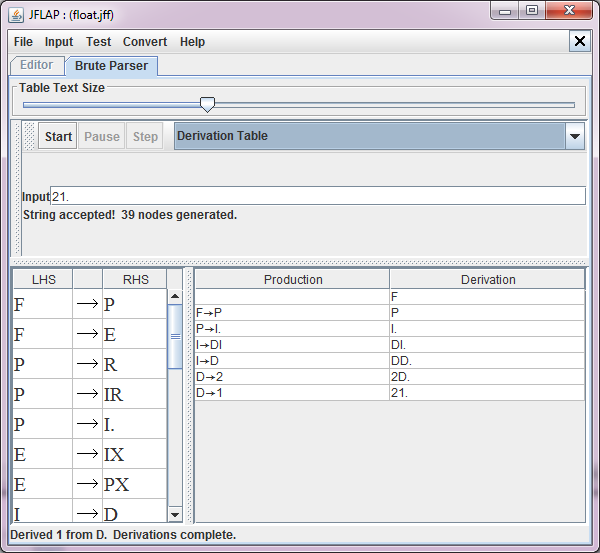Viewport: 600px width, 553px height.
Task: Click the Derivation column header
Action: coord(487,280)
